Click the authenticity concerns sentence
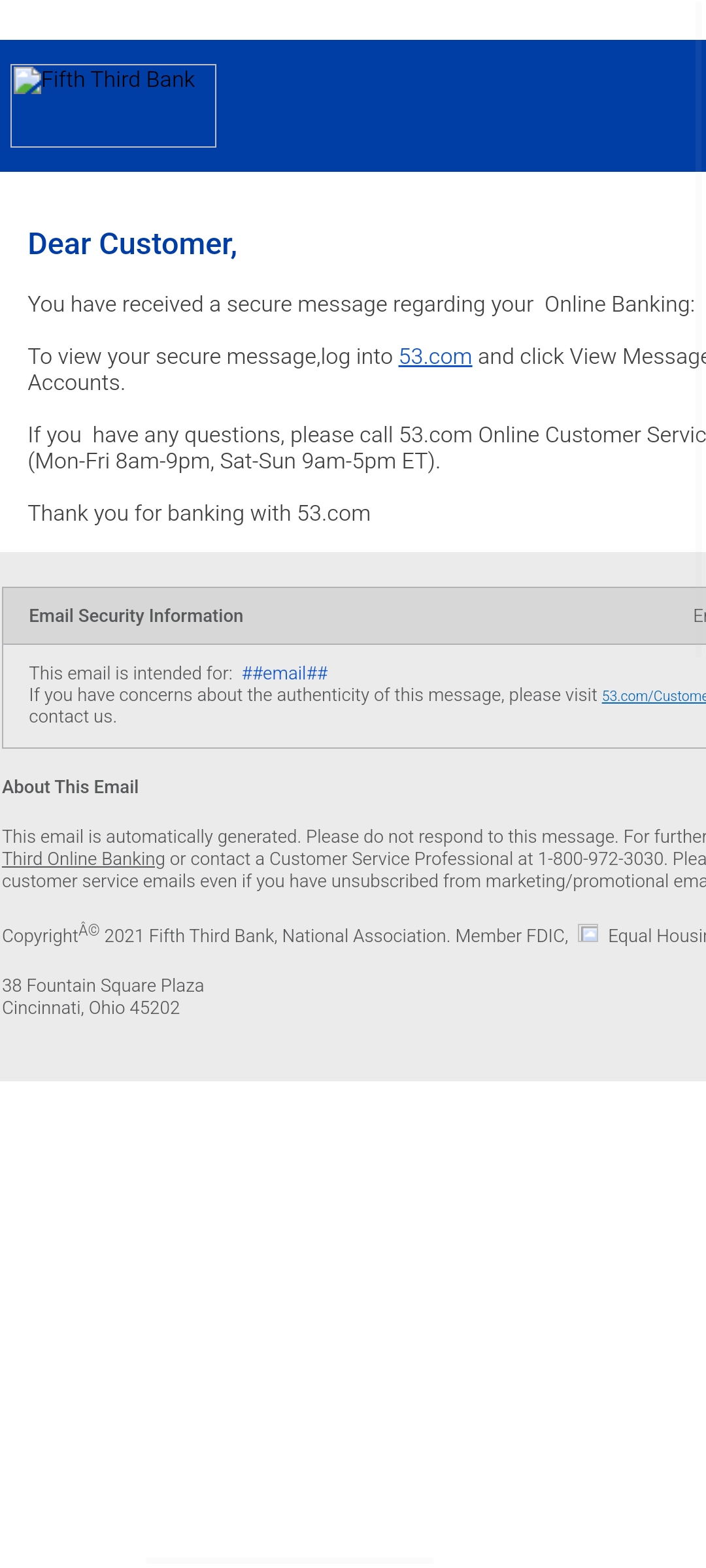706x1568 pixels. pyautogui.click(x=312, y=695)
